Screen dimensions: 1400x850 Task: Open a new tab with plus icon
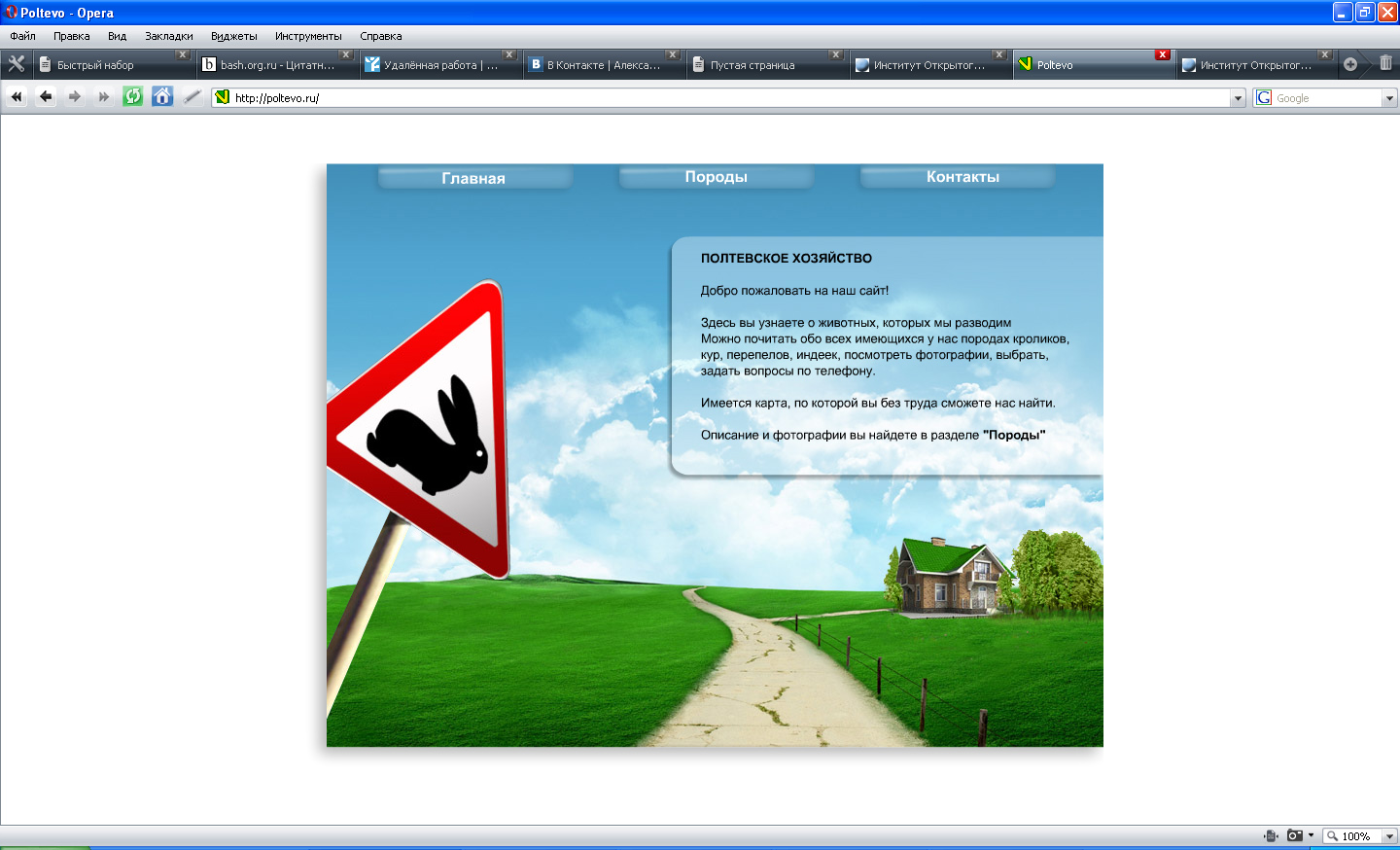click(x=1350, y=64)
